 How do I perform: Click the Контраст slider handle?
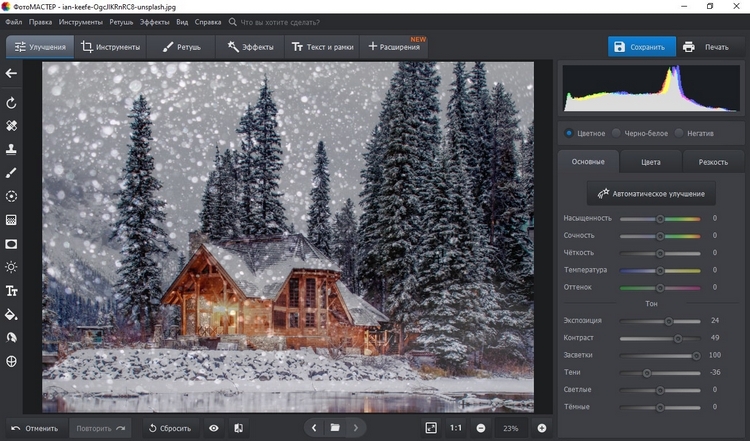(x=677, y=339)
